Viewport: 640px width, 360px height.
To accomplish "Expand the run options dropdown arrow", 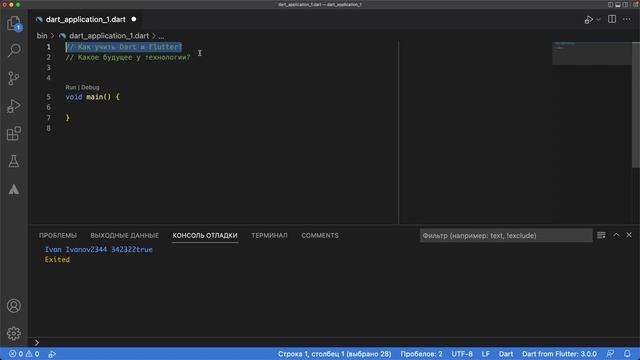I will point(598,20).
